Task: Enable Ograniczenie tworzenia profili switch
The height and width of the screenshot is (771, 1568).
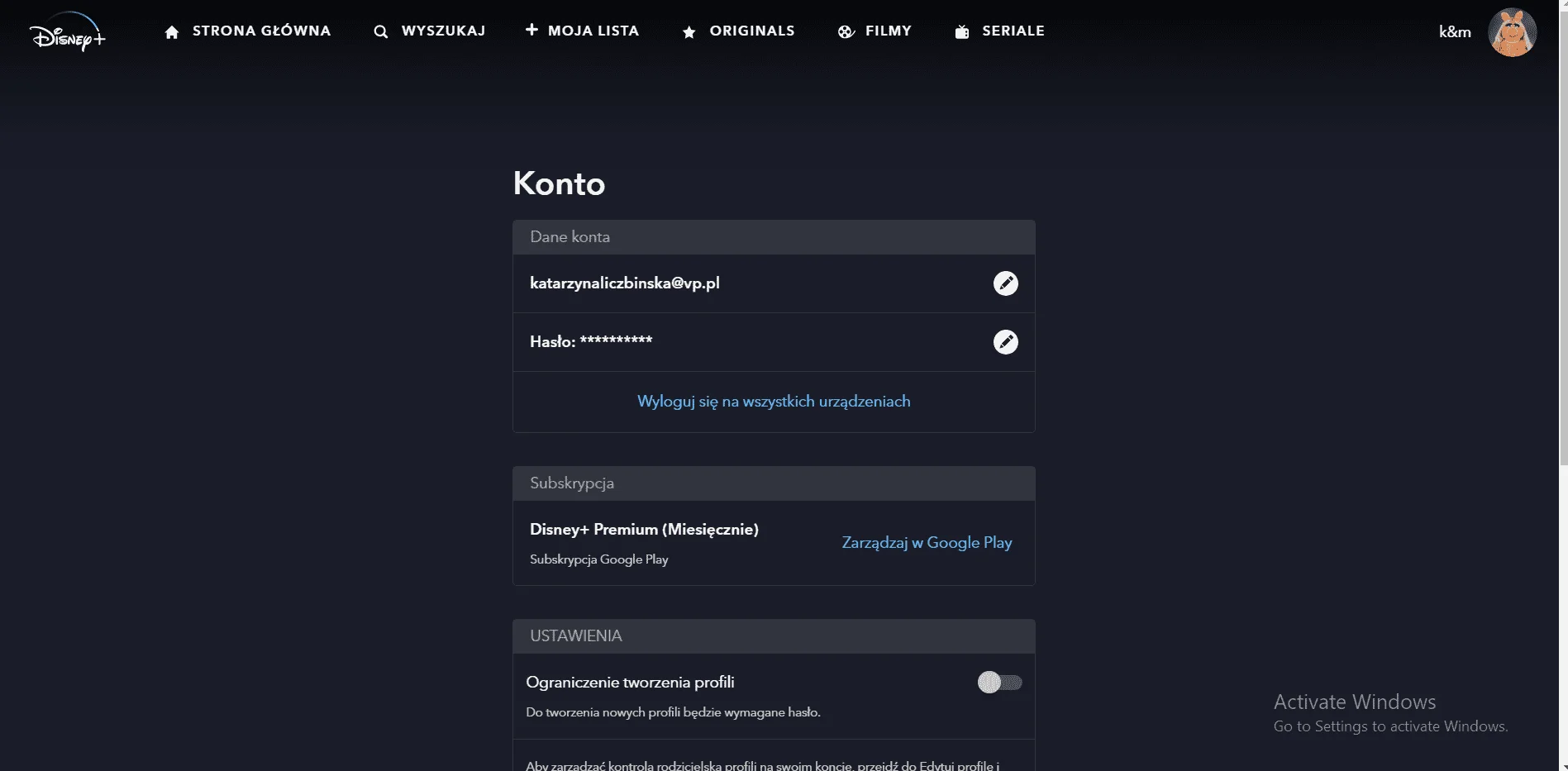Action: click(x=1000, y=683)
